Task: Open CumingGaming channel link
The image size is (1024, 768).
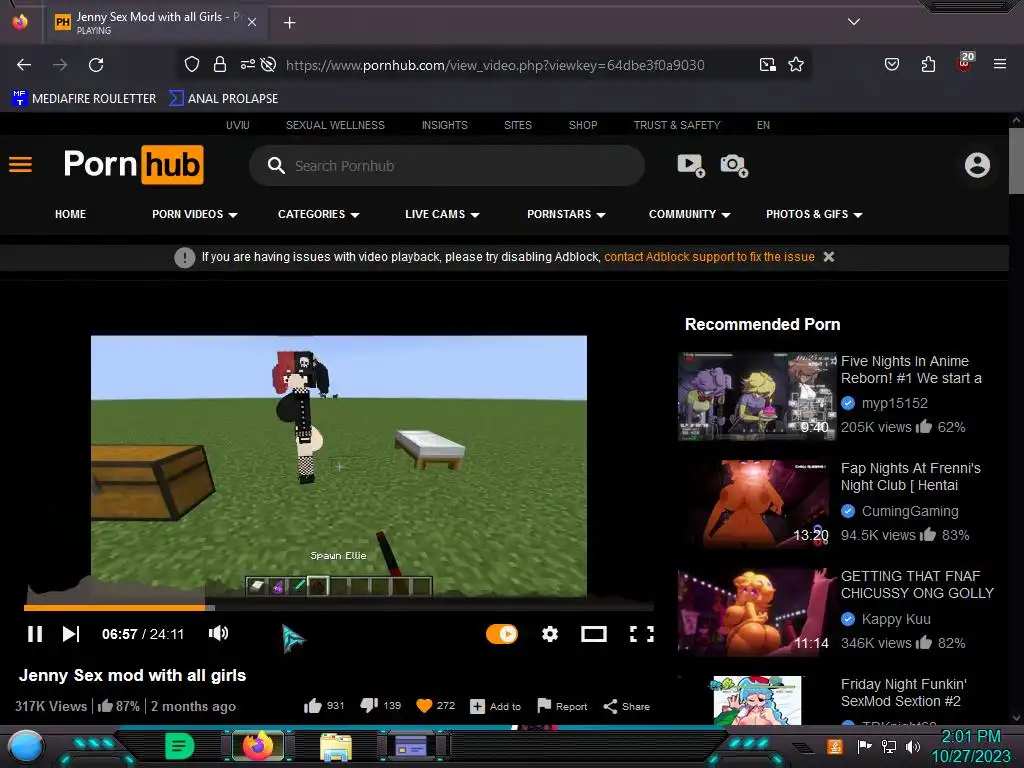Action: pyautogui.click(x=910, y=511)
